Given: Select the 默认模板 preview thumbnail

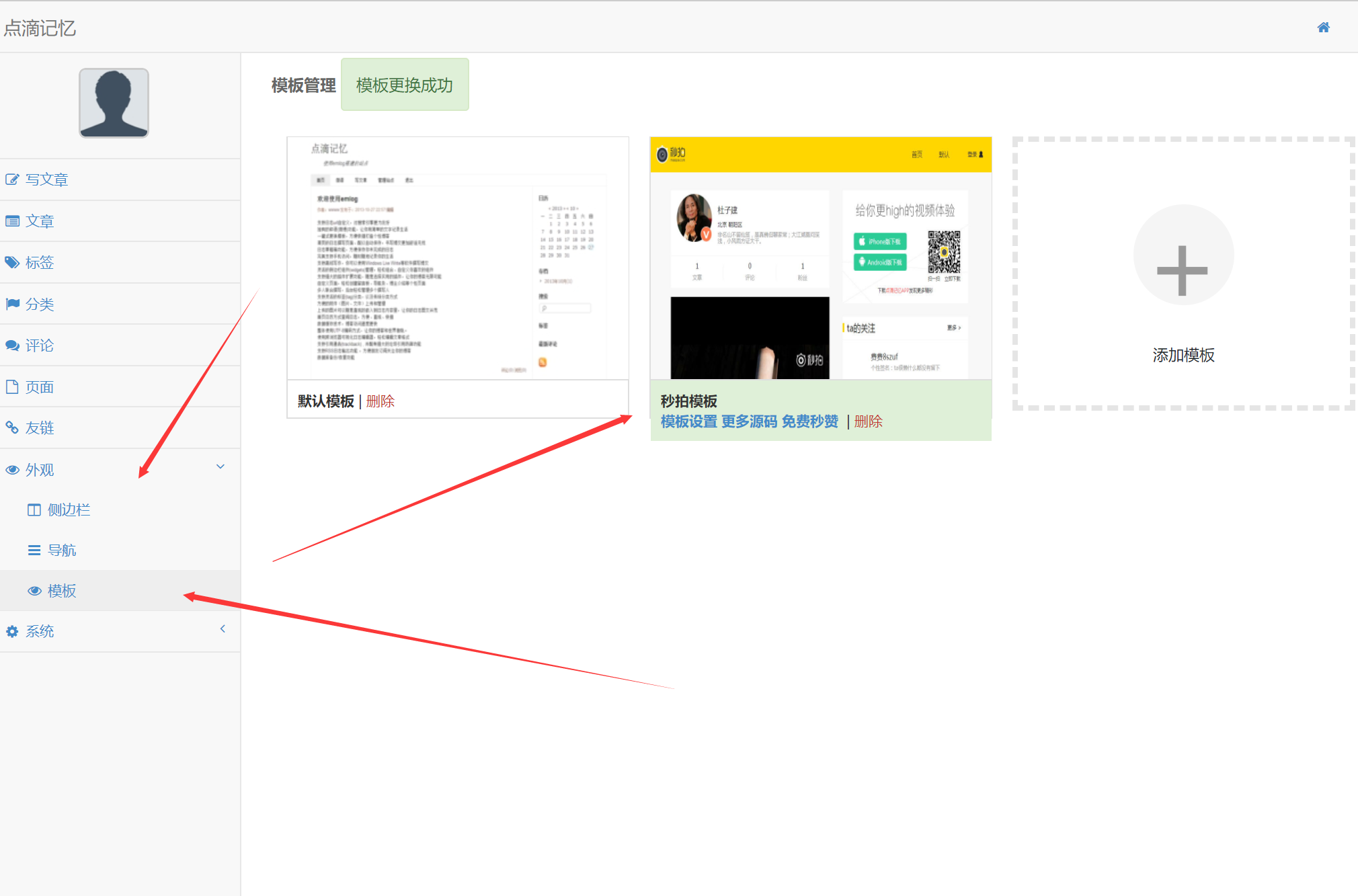Looking at the screenshot, I should (x=457, y=258).
